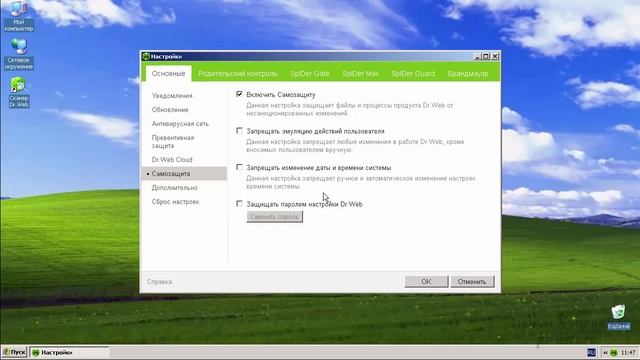This screenshot has height=360, width=640.
Task: Confirm settings with the OK button
Action: point(426,281)
